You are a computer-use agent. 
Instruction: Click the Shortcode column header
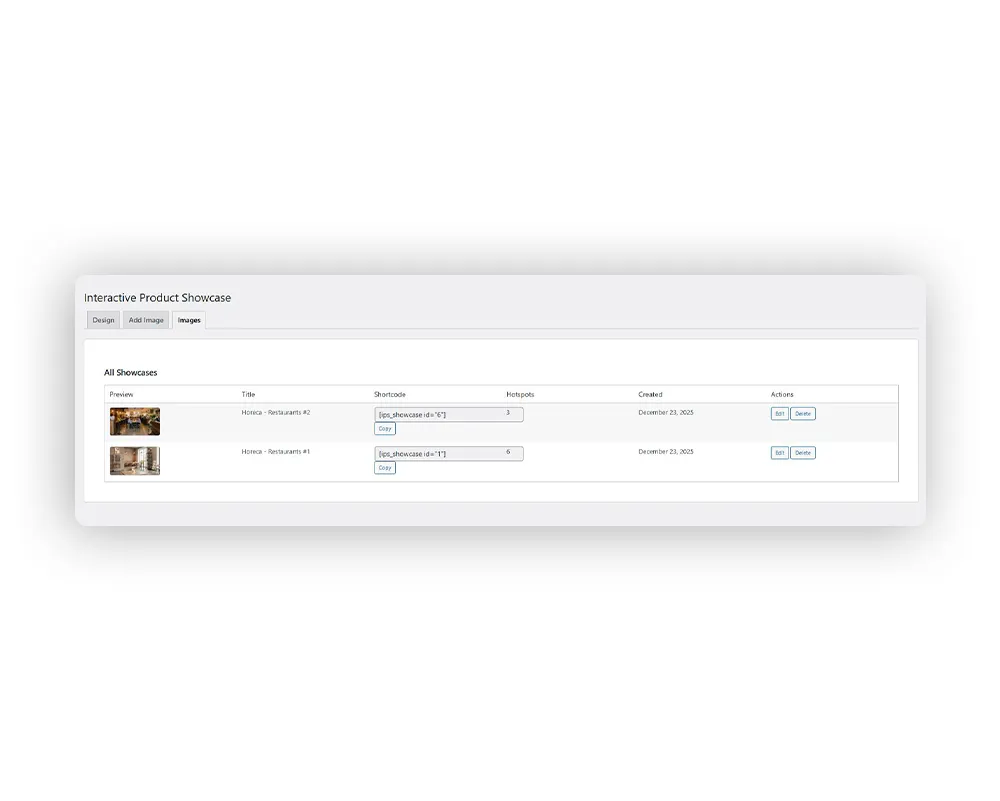(x=390, y=394)
